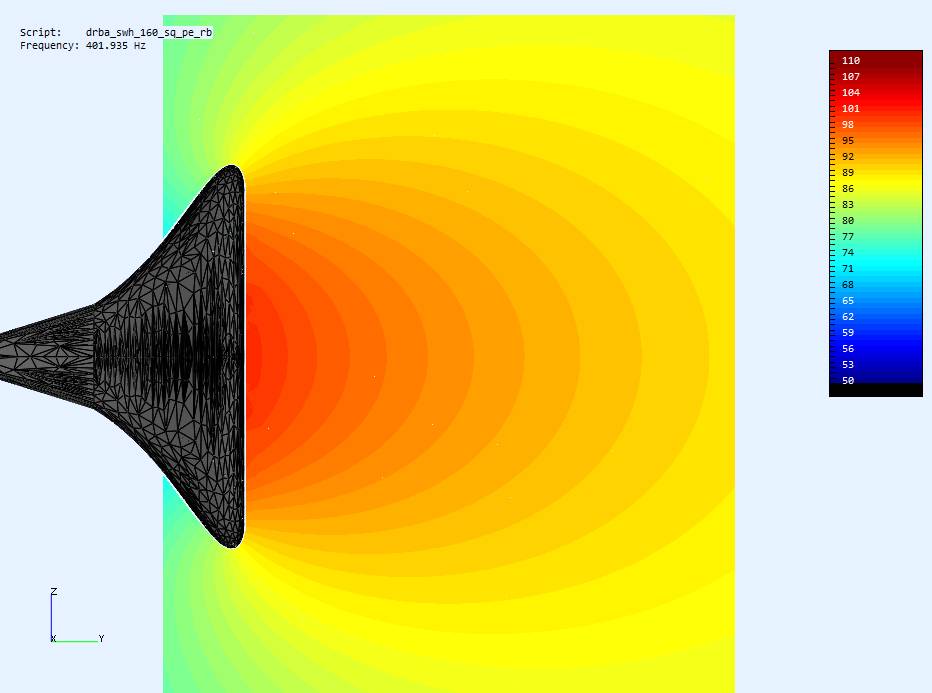Click the 'Frequency:' label
The width and height of the screenshot is (932, 693).
pos(49,45)
